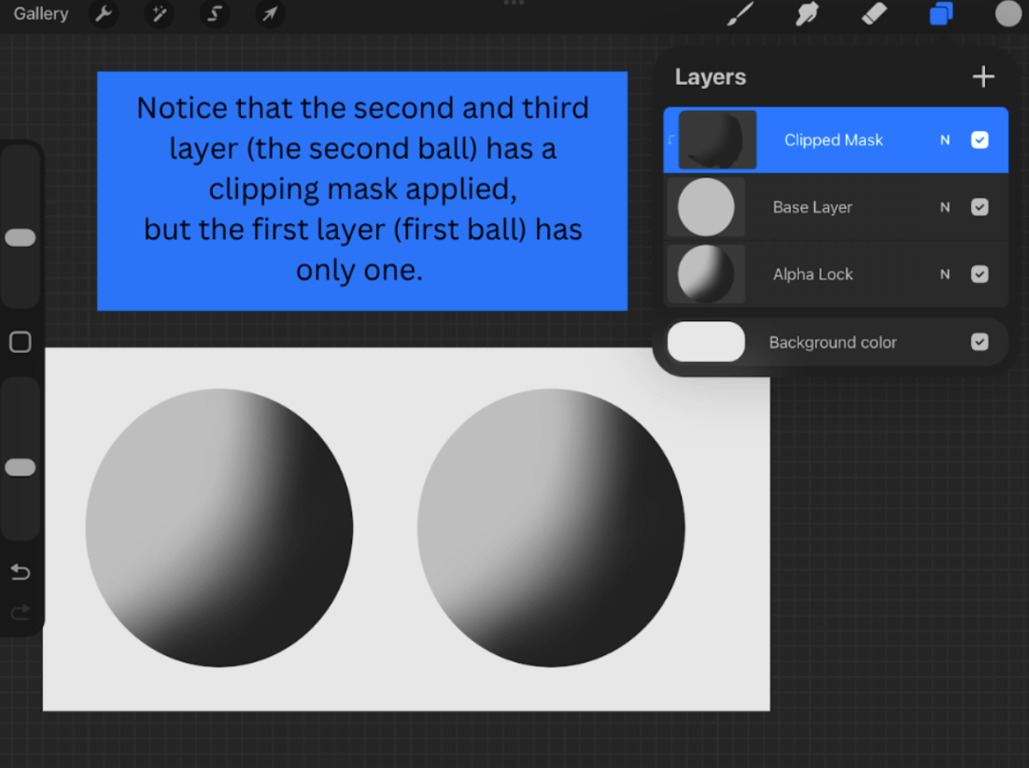Toggle Background color visibility checkbox

979,341
